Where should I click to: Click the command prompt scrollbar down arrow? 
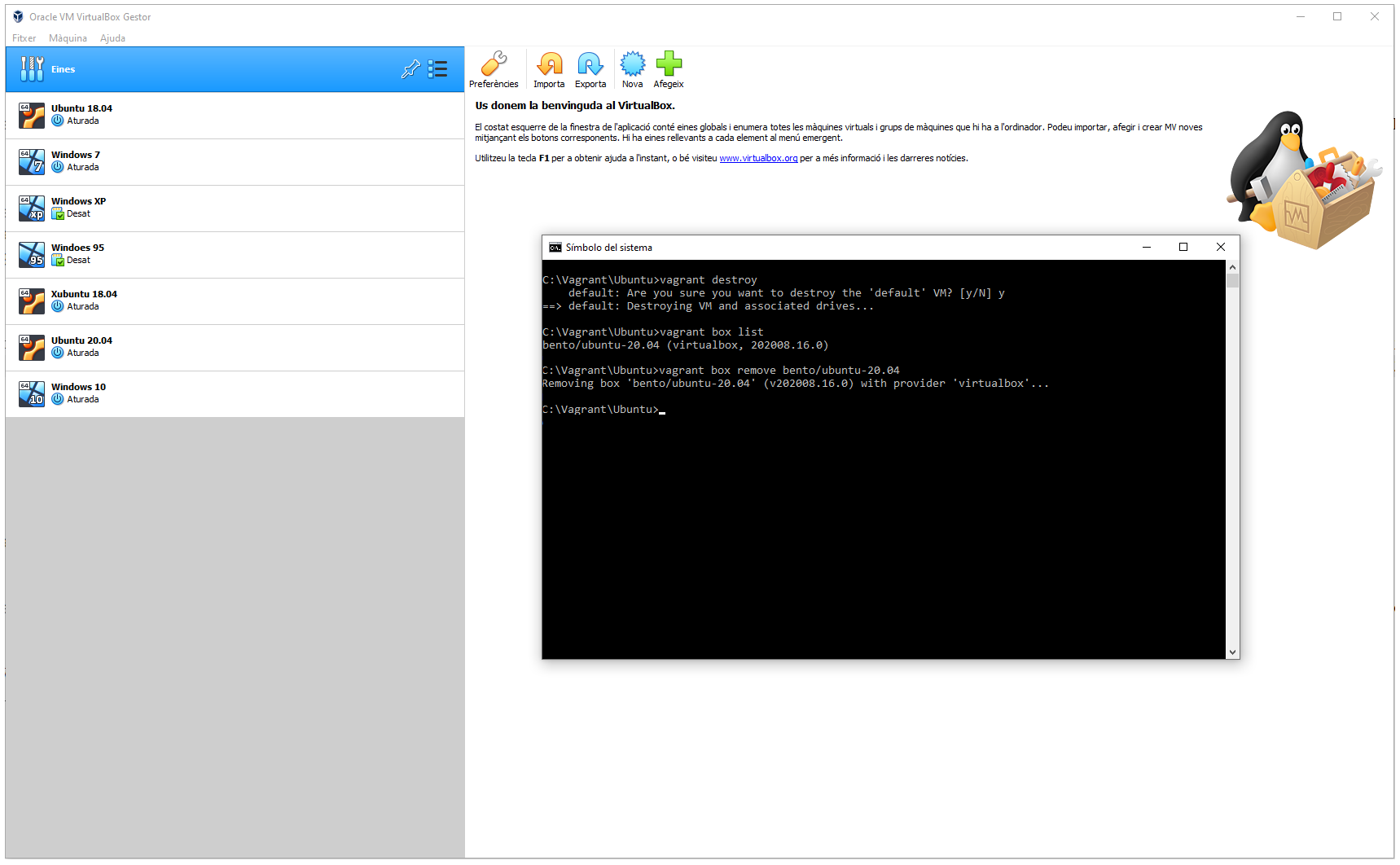tap(1232, 652)
